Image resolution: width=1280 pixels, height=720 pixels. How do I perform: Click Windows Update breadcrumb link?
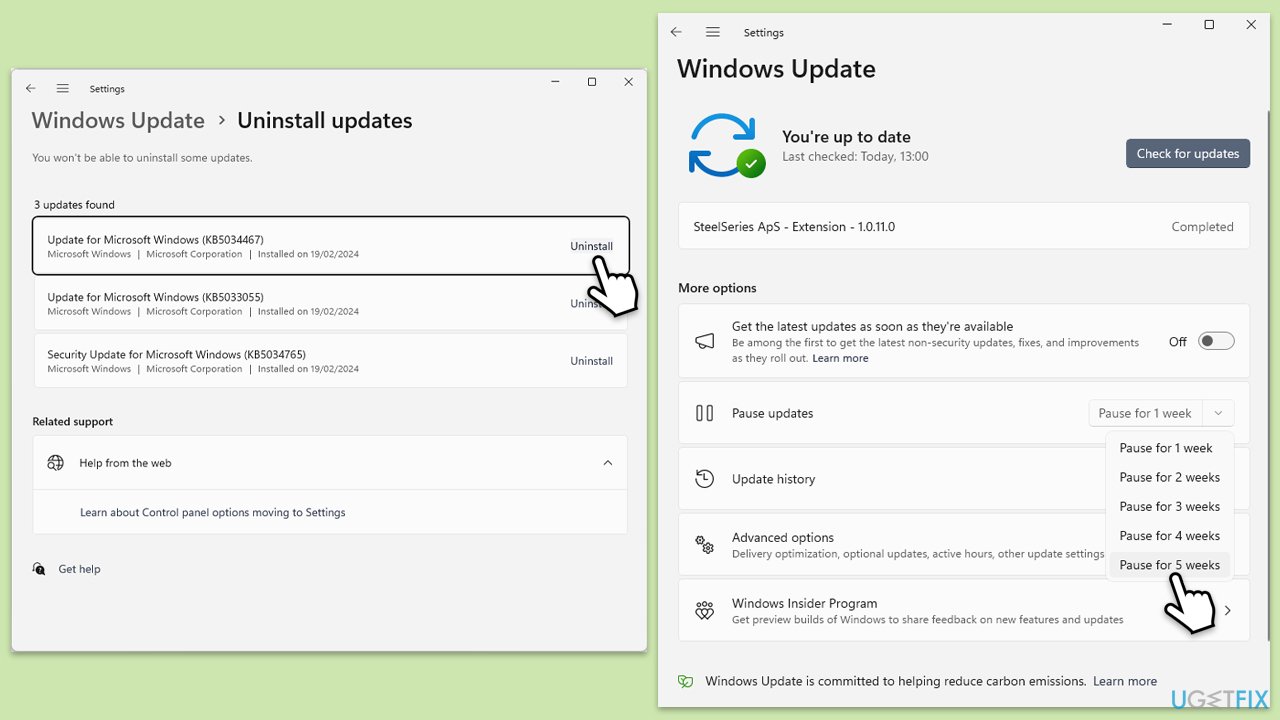click(118, 120)
